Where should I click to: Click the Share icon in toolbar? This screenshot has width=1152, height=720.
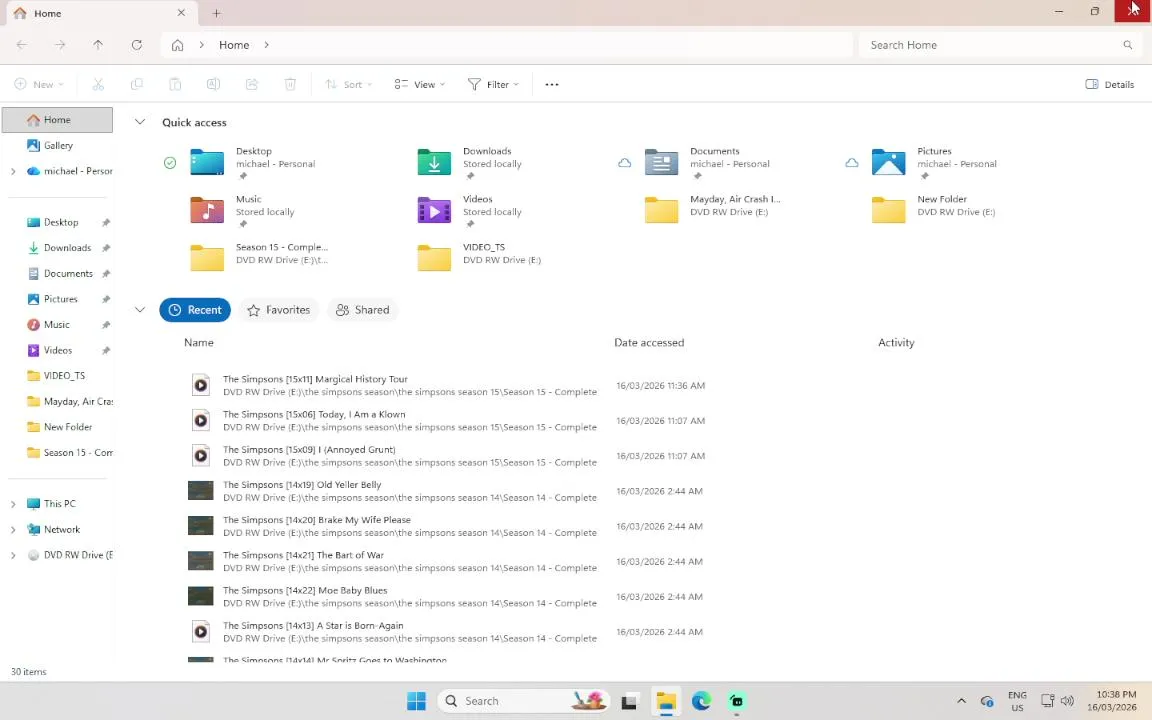tap(252, 84)
